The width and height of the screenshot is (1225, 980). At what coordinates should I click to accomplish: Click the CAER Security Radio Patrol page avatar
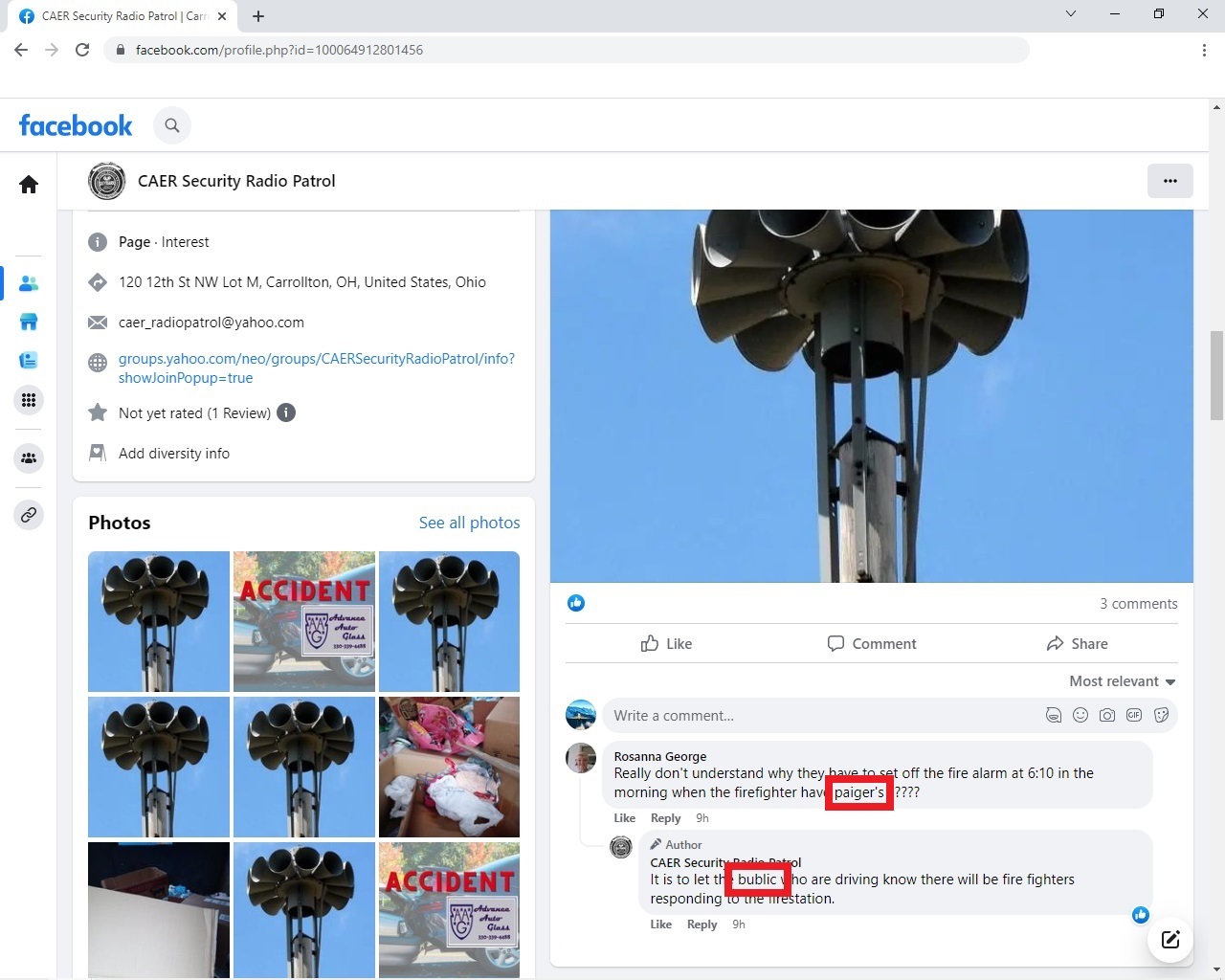(107, 181)
